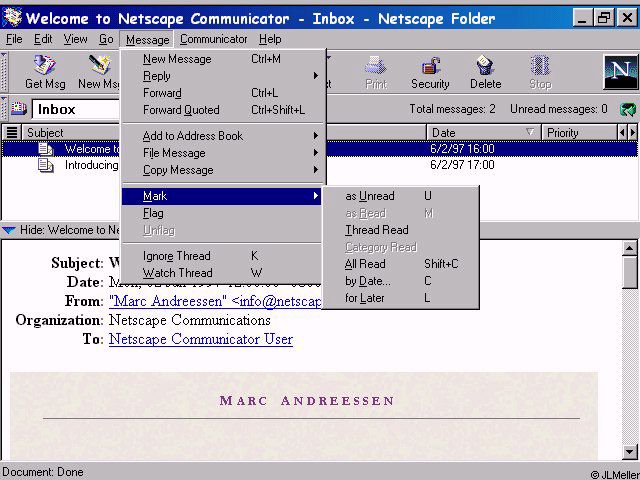Click the message pane scrollbar thumb

(630, 273)
